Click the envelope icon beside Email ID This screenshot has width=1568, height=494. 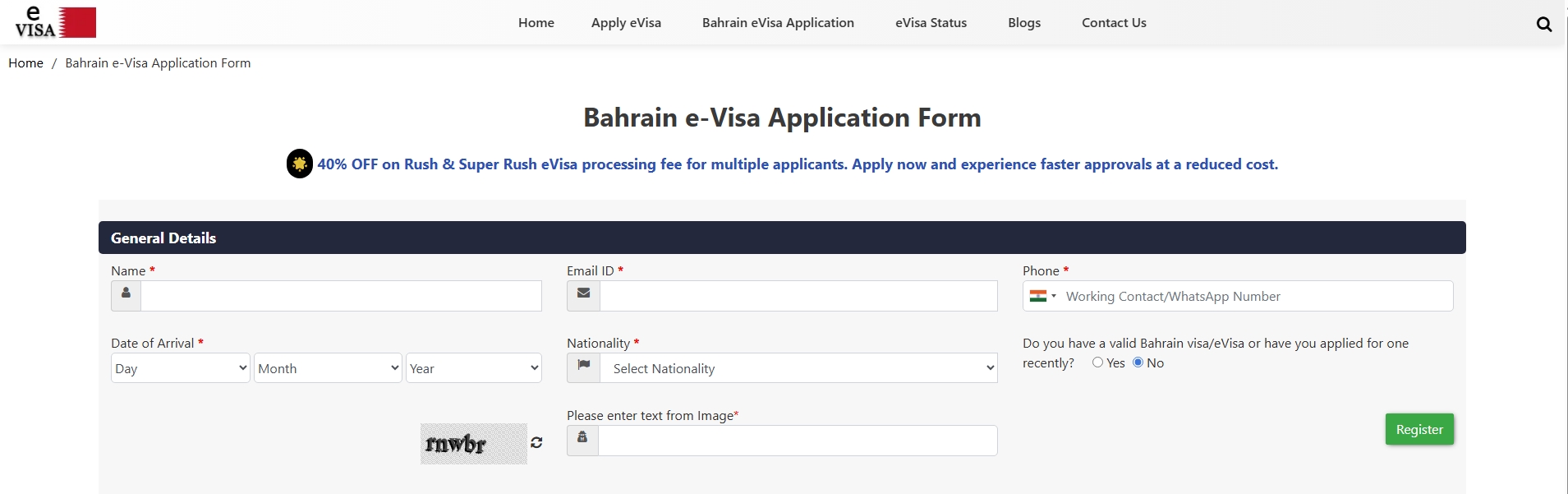pyautogui.click(x=583, y=295)
